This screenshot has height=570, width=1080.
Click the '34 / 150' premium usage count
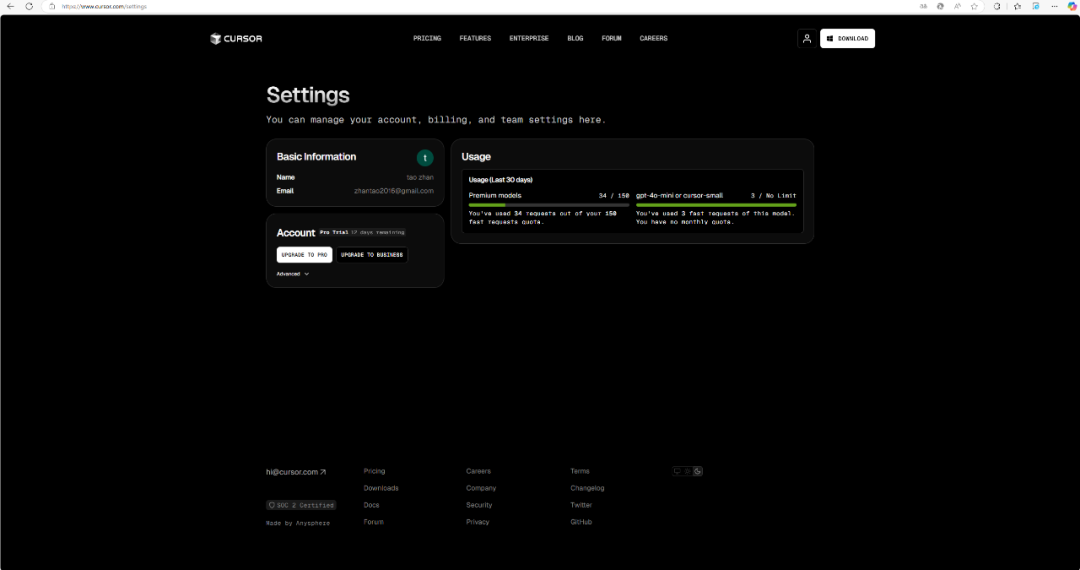pyautogui.click(x=614, y=196)
